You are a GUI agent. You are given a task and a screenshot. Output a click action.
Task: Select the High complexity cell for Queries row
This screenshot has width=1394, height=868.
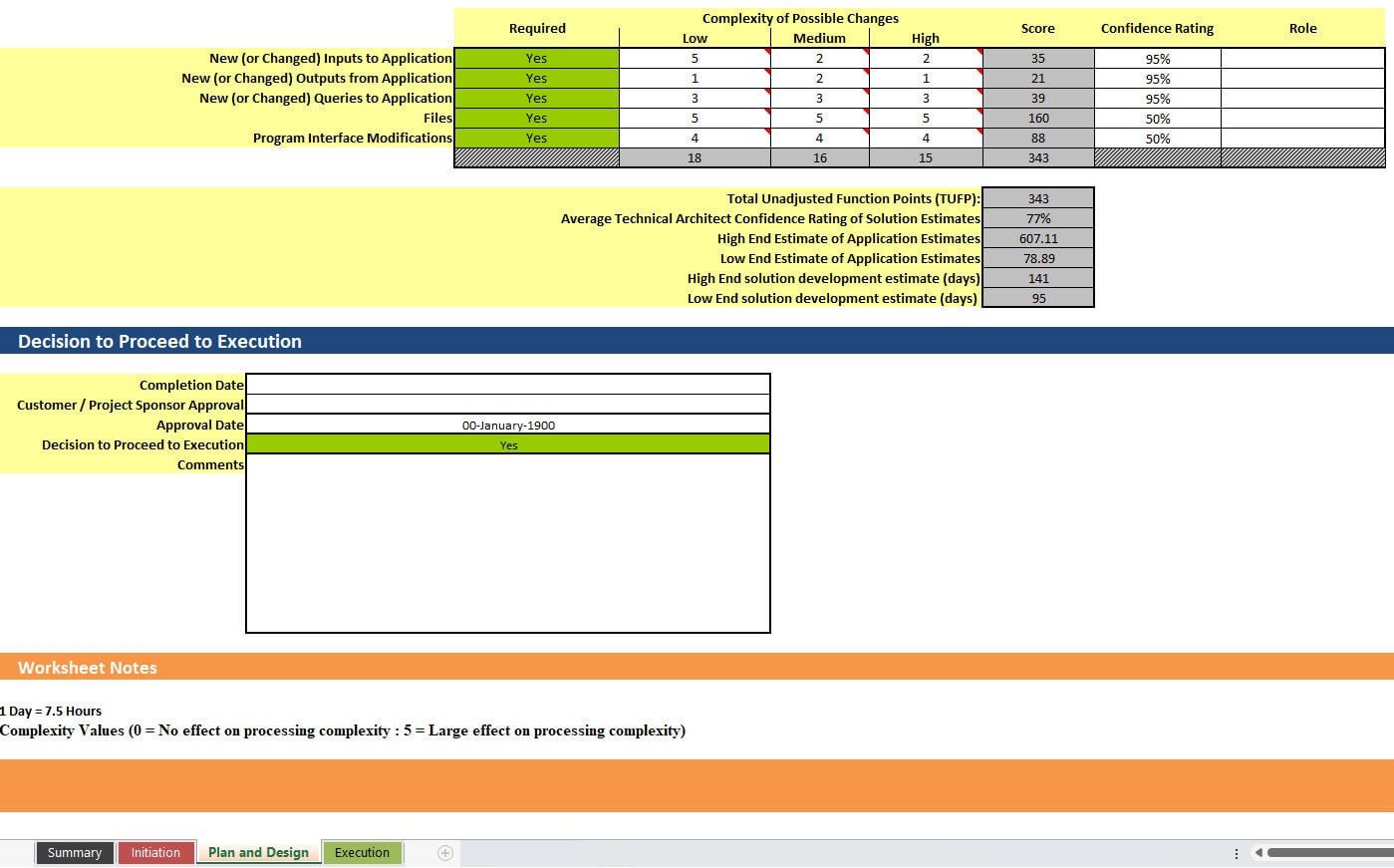pos(926,99)
